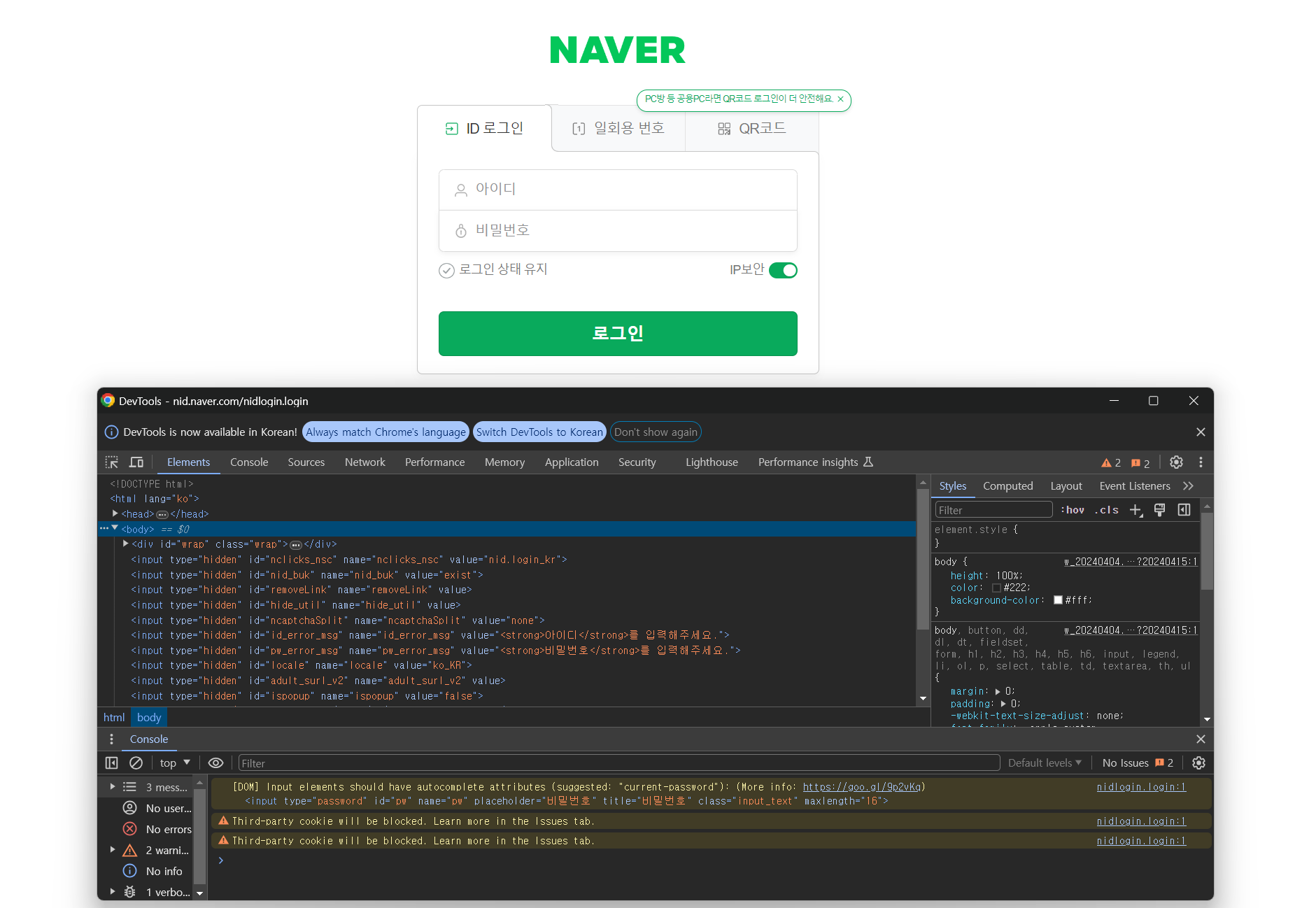Image resolution: width=1316 pixels, height=908 pixels.
Task: Open the DevTools three-dot menu
Action: (x=1201, y=462)
